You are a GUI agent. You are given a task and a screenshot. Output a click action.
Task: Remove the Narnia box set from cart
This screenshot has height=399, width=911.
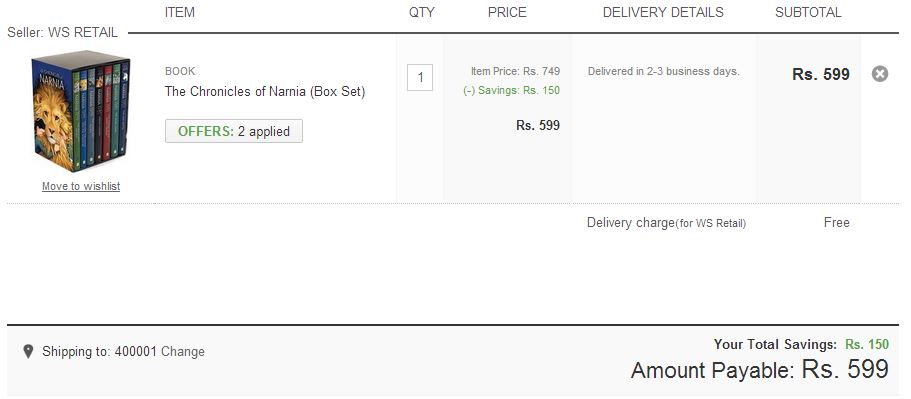pyautogui.click(x=880, y=74)
